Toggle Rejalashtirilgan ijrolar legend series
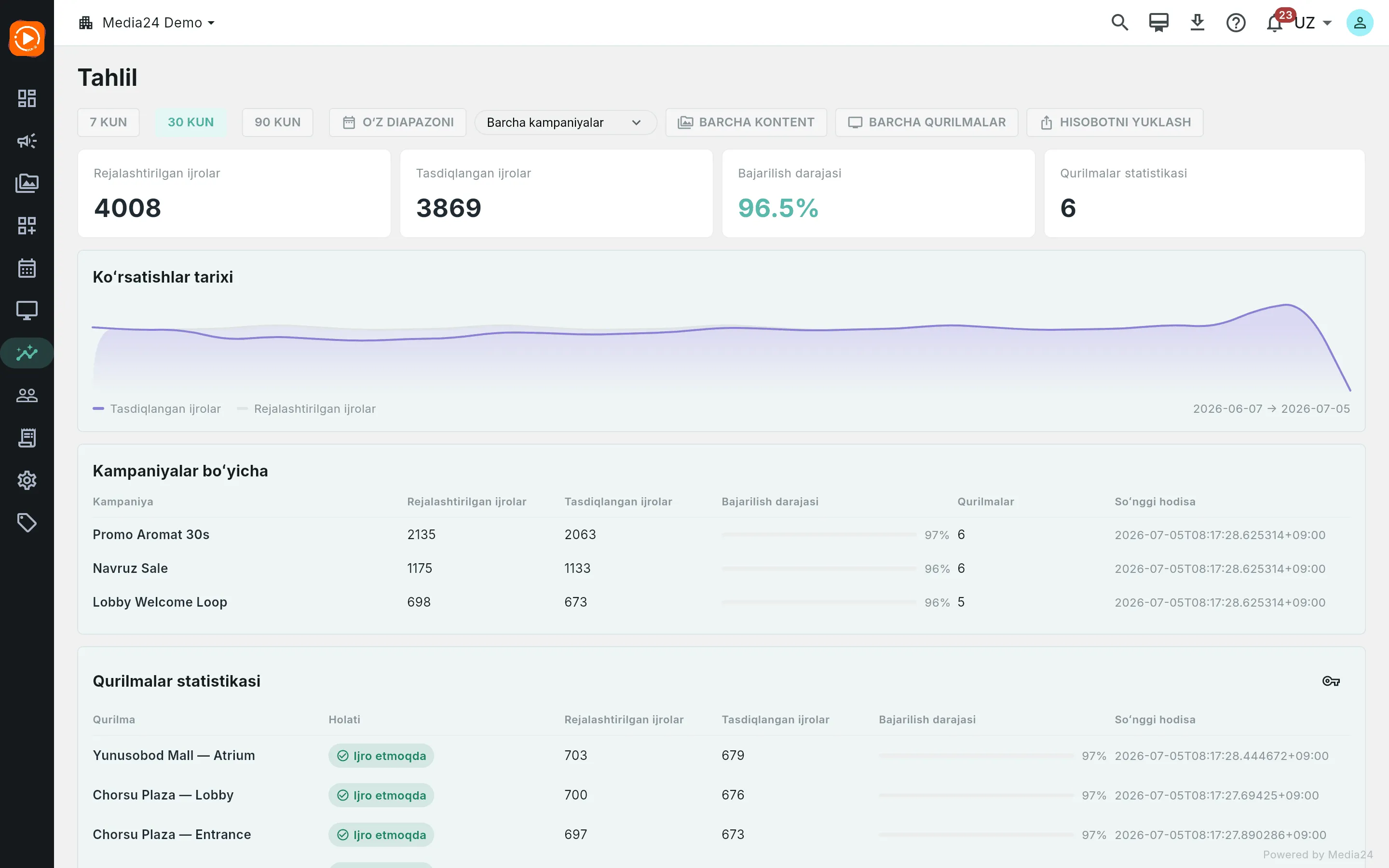Screen dimensions: 1389x868 pos(307,409)
